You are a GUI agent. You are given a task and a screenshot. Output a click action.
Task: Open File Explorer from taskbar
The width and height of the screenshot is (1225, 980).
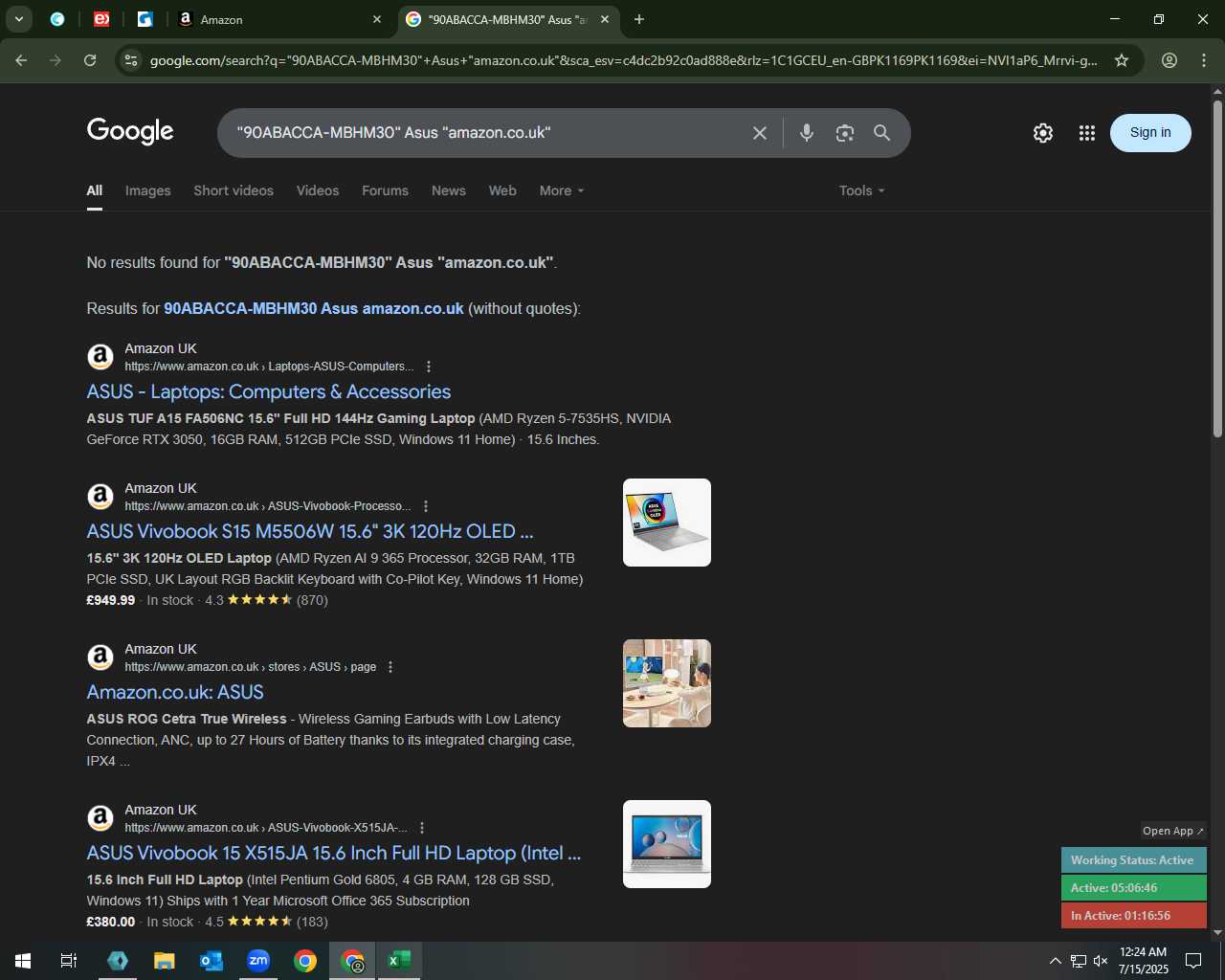pos(165,961)
